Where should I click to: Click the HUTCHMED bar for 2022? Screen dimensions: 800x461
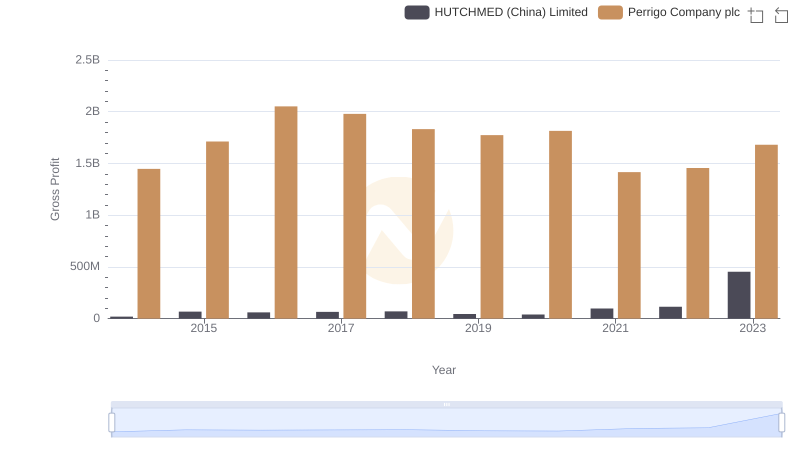coord(670,313)
